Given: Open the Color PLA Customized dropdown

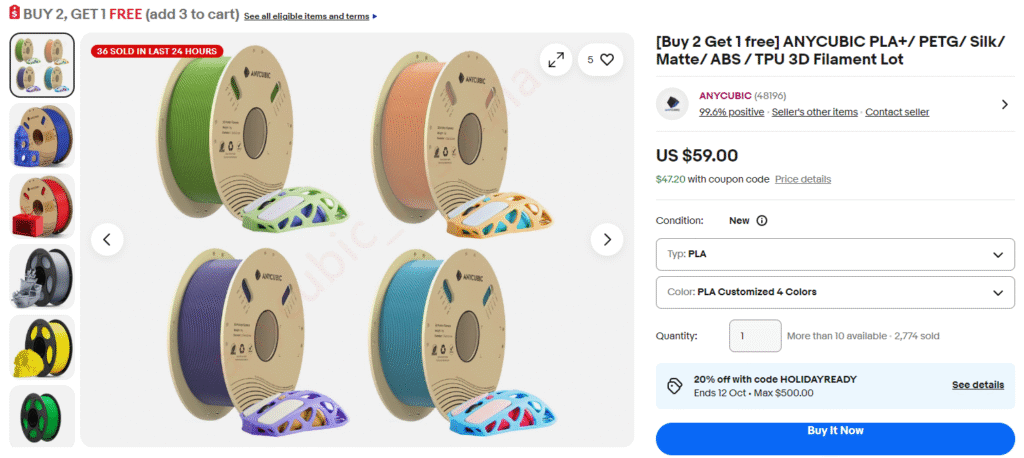Looking at the screenshot, I should pyautogui.click(x=835, y=292).
